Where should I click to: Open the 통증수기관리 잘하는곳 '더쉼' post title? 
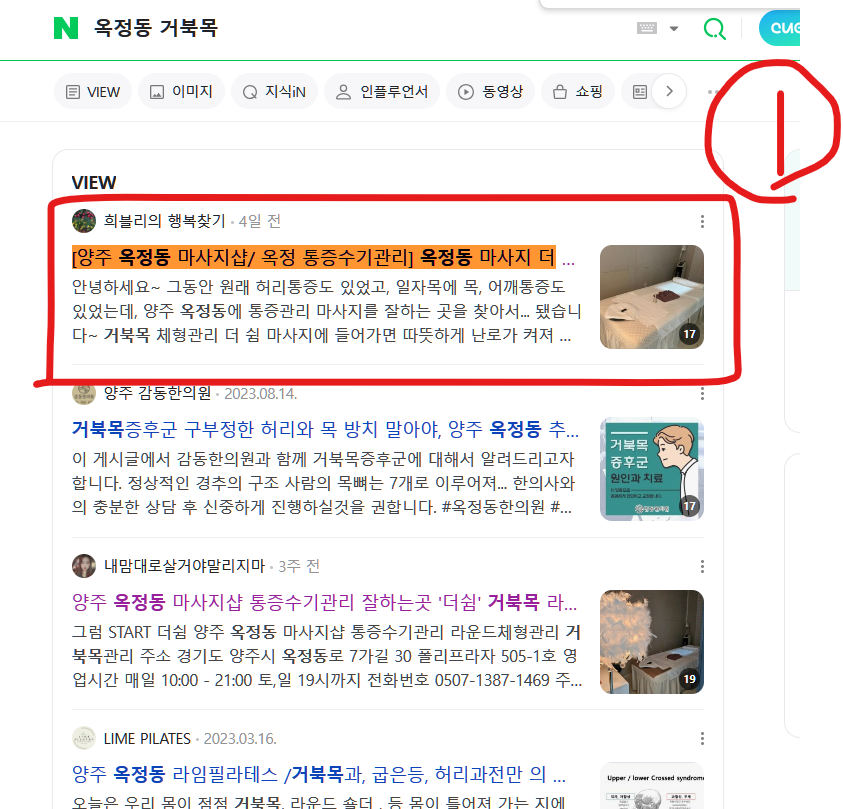point(325,602)
